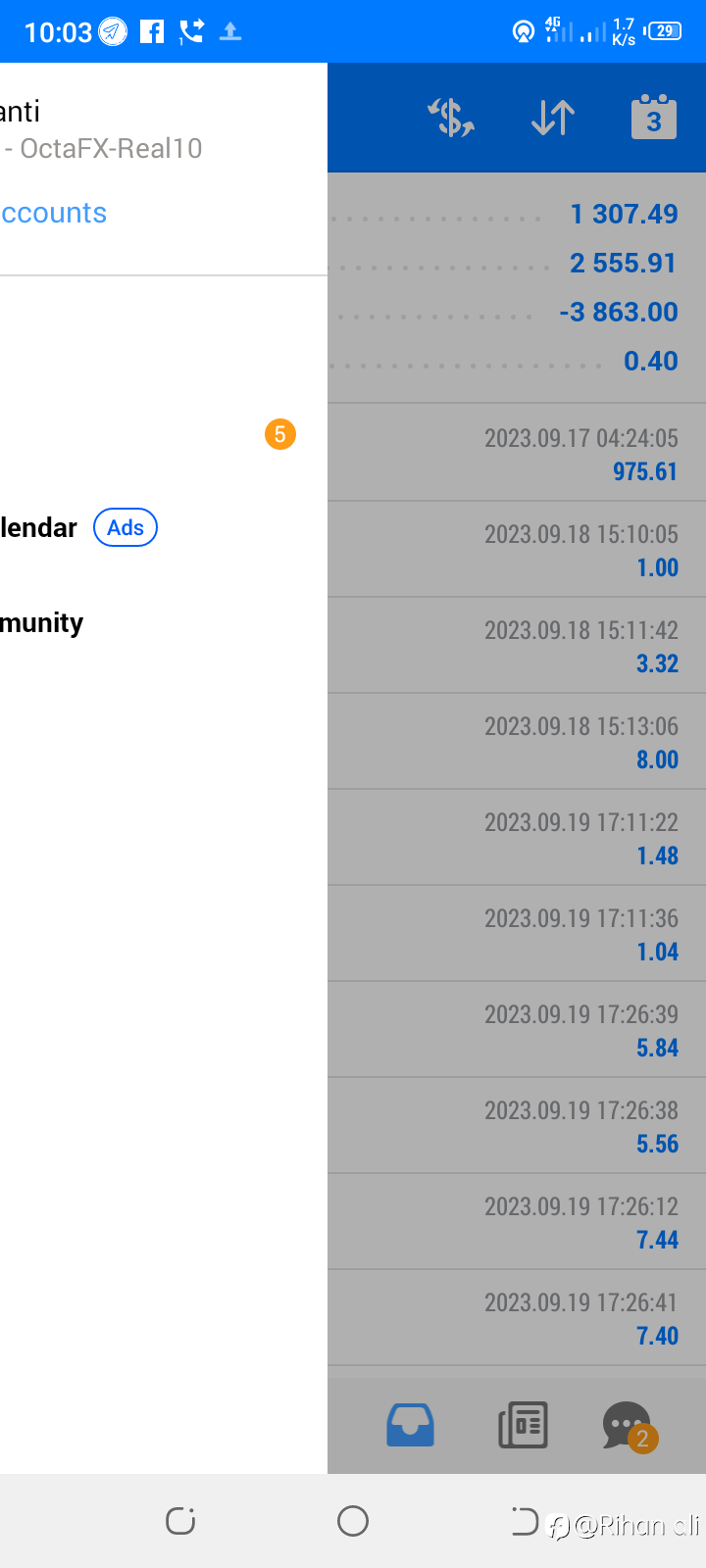Open trade entry dated 2023.09.17 04:24:05
This screenshot has height=1568, width=706.
click(x=517, y=453)
